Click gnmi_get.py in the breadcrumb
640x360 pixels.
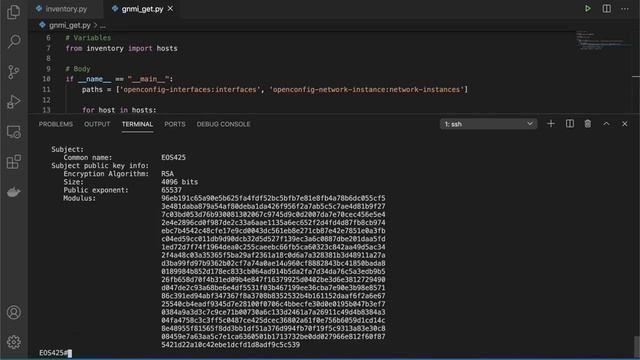[69, 25]
